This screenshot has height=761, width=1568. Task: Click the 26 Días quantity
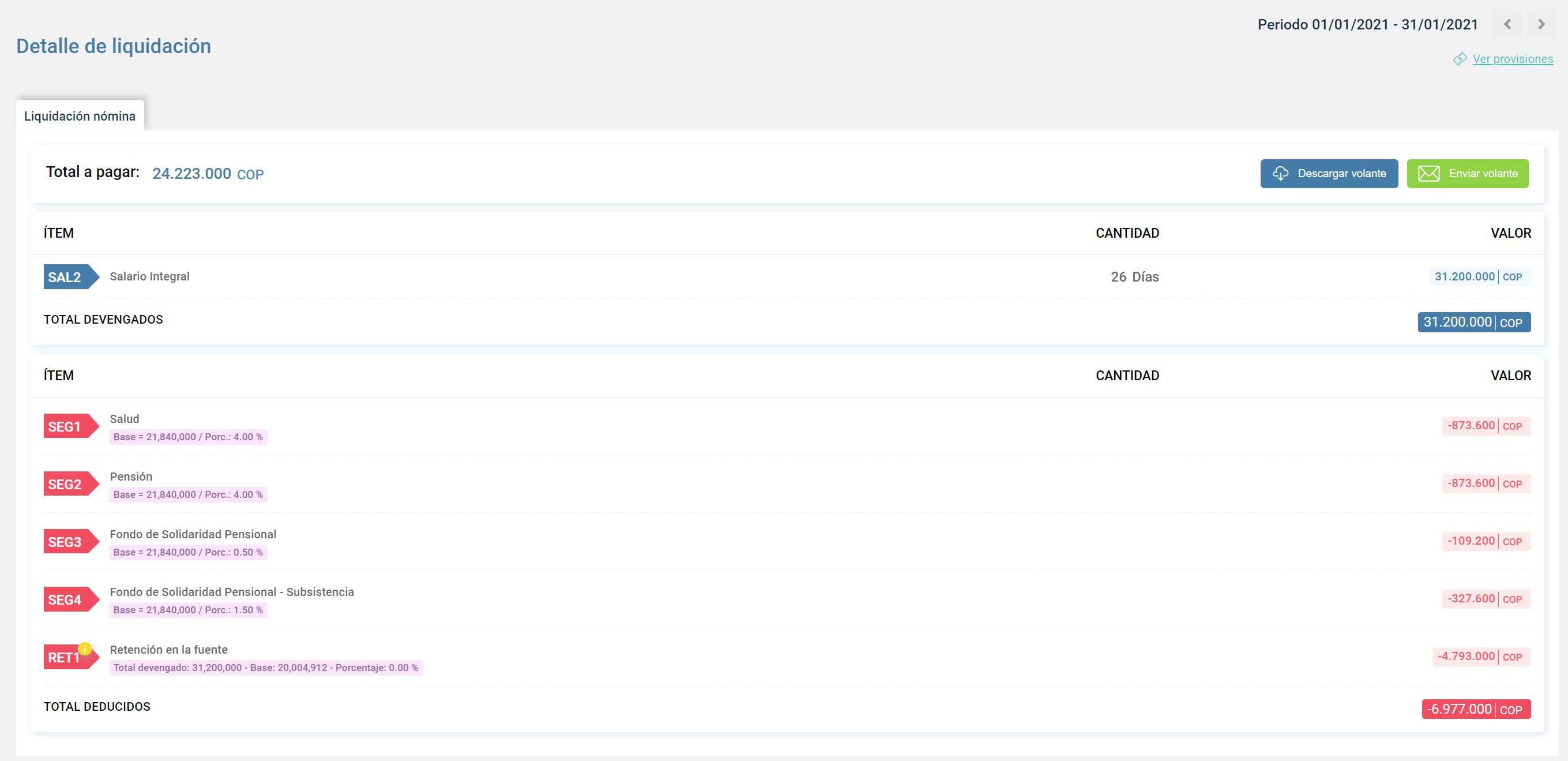pyautogui.click(x=1134, y=277)
